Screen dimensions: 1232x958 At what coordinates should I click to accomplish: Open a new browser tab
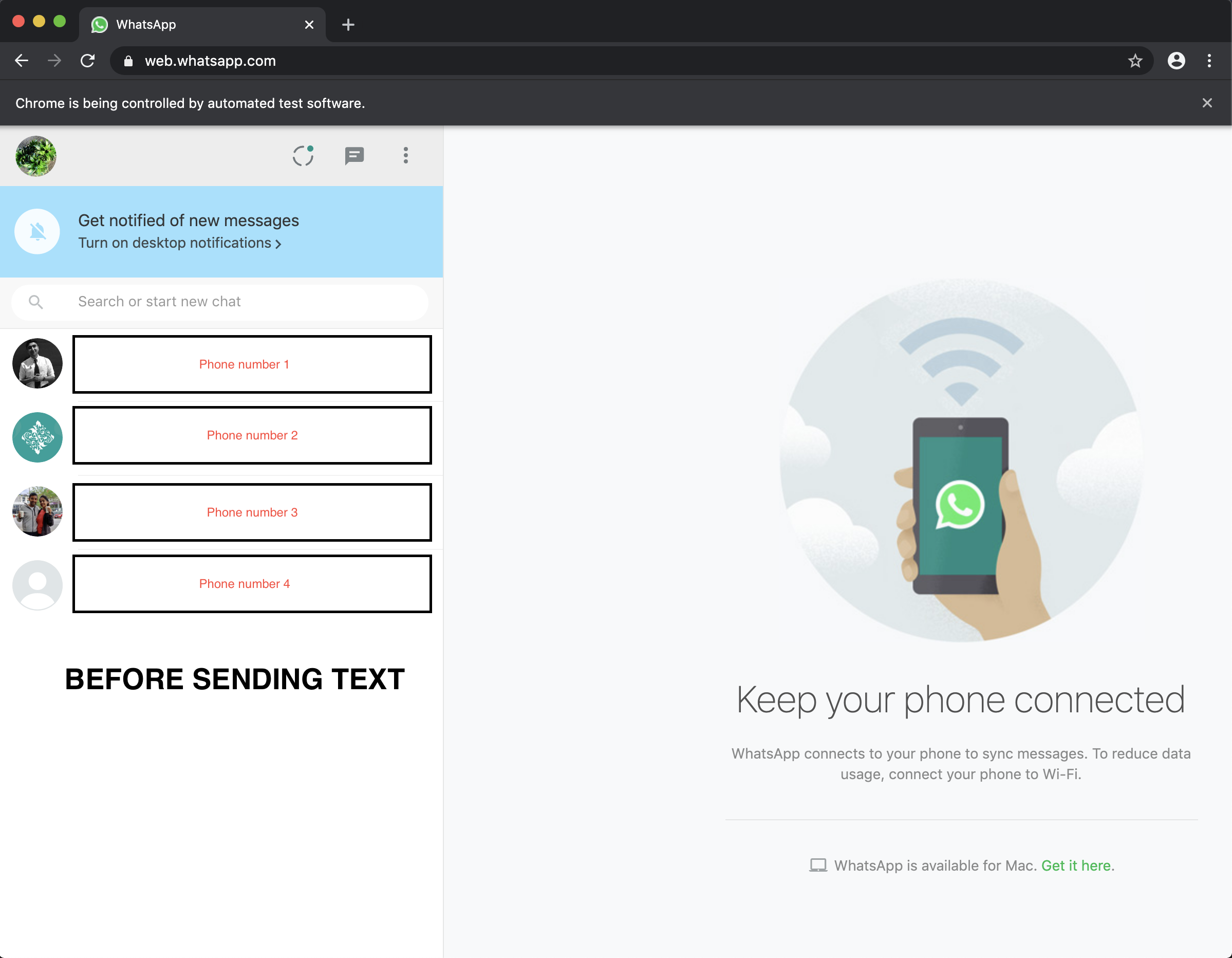(348, 24)
